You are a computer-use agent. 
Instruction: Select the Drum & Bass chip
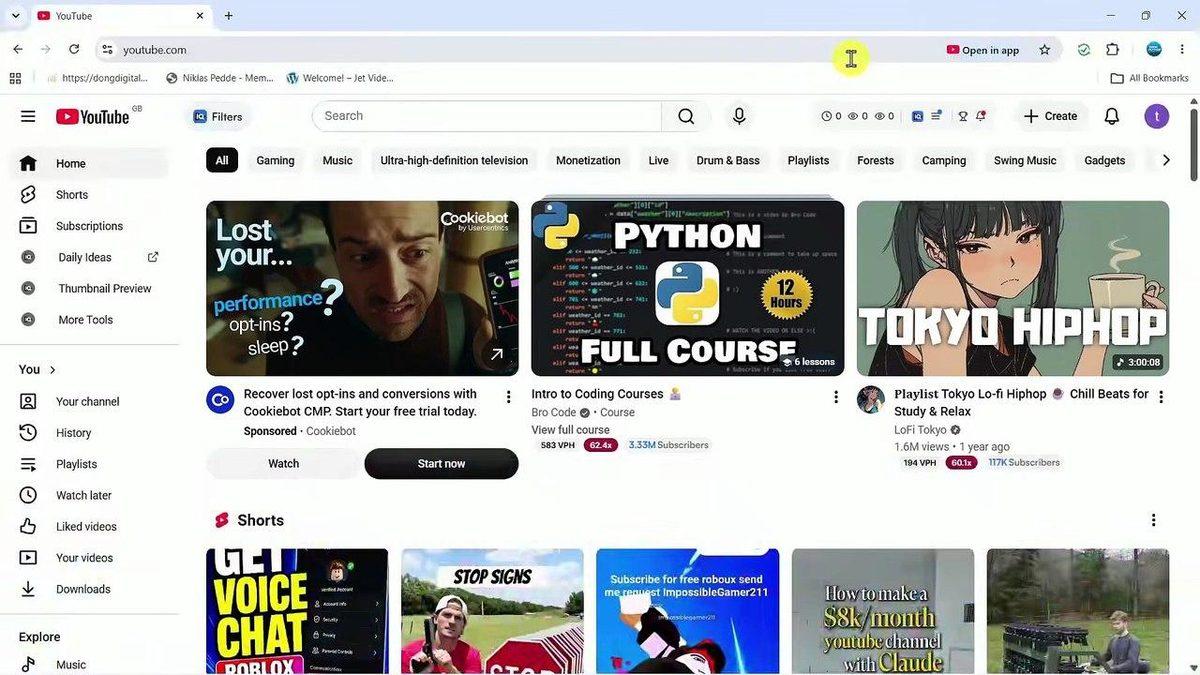pyautogui.click(x=728, y=160)
